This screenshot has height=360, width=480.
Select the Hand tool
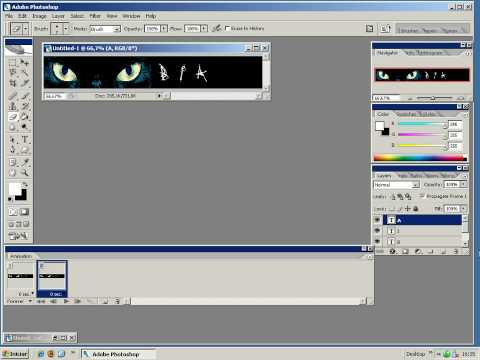pos(13,173)
